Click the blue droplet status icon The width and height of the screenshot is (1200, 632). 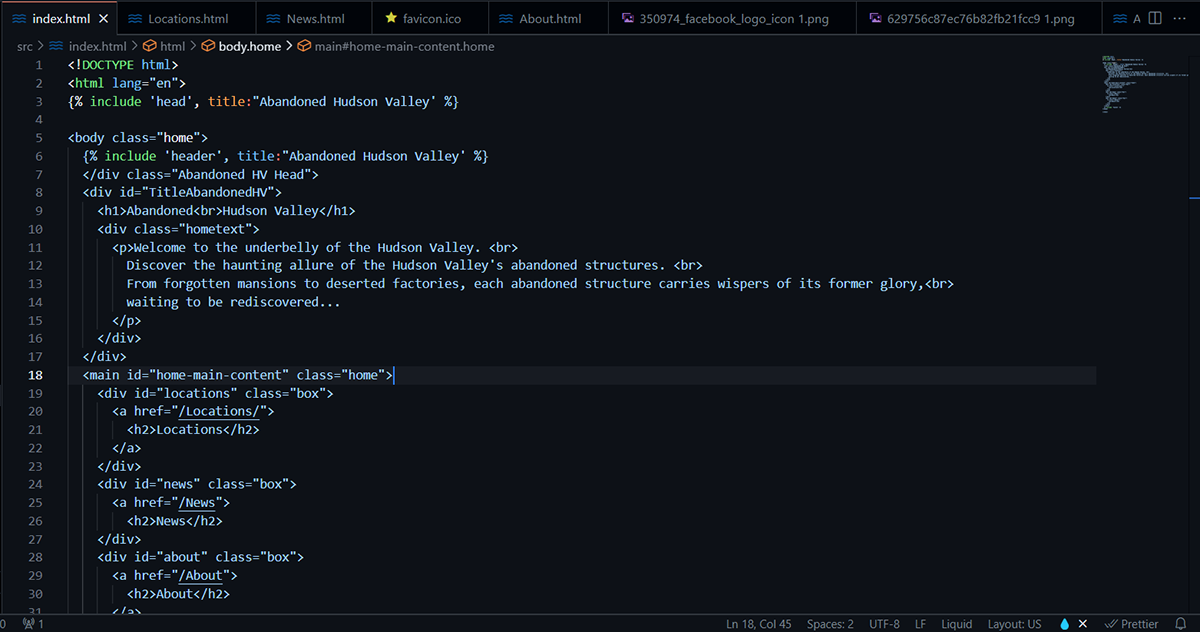[1064, 624]
